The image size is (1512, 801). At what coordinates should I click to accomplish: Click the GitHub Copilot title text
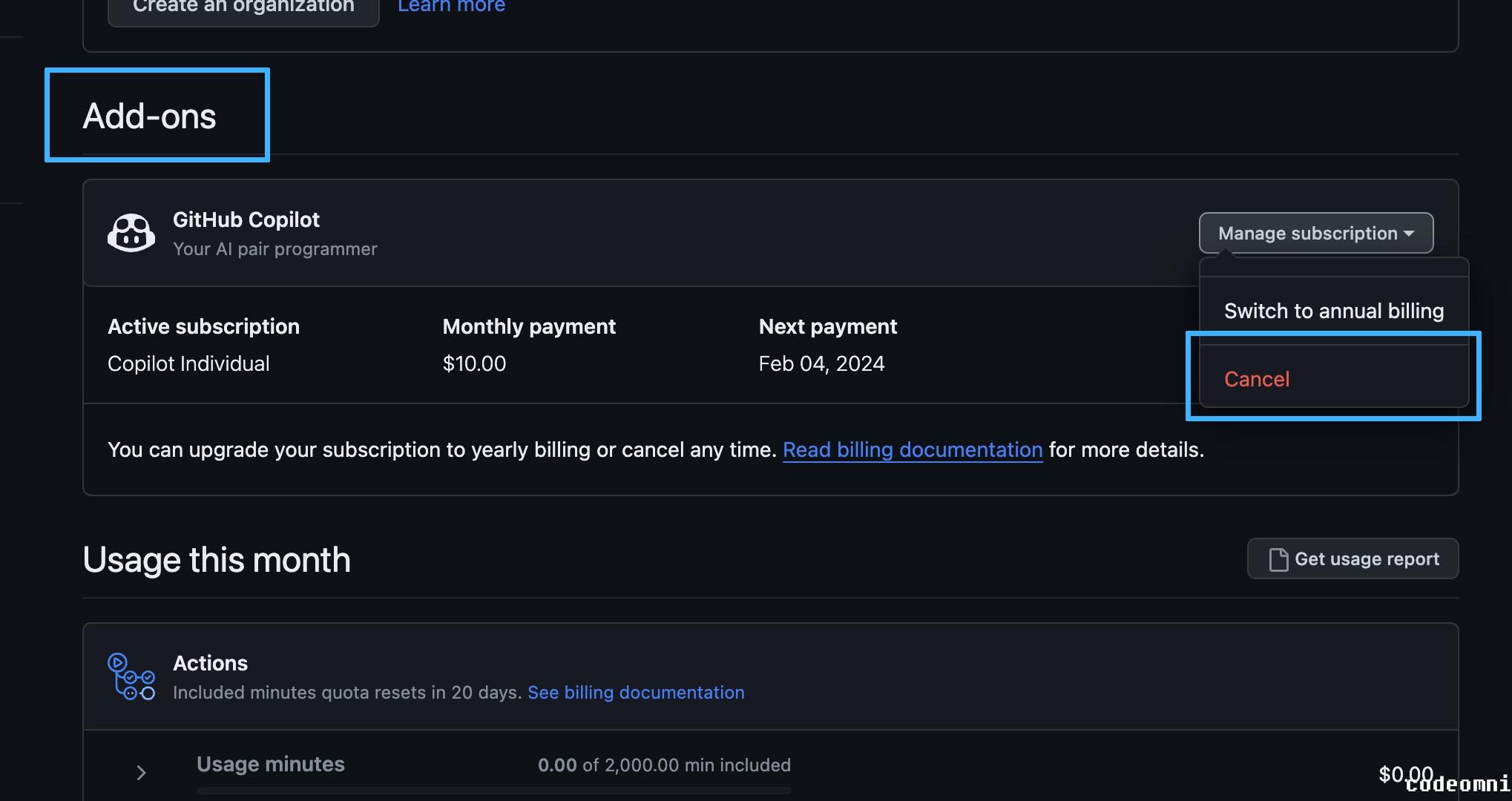tap(246, 220)
